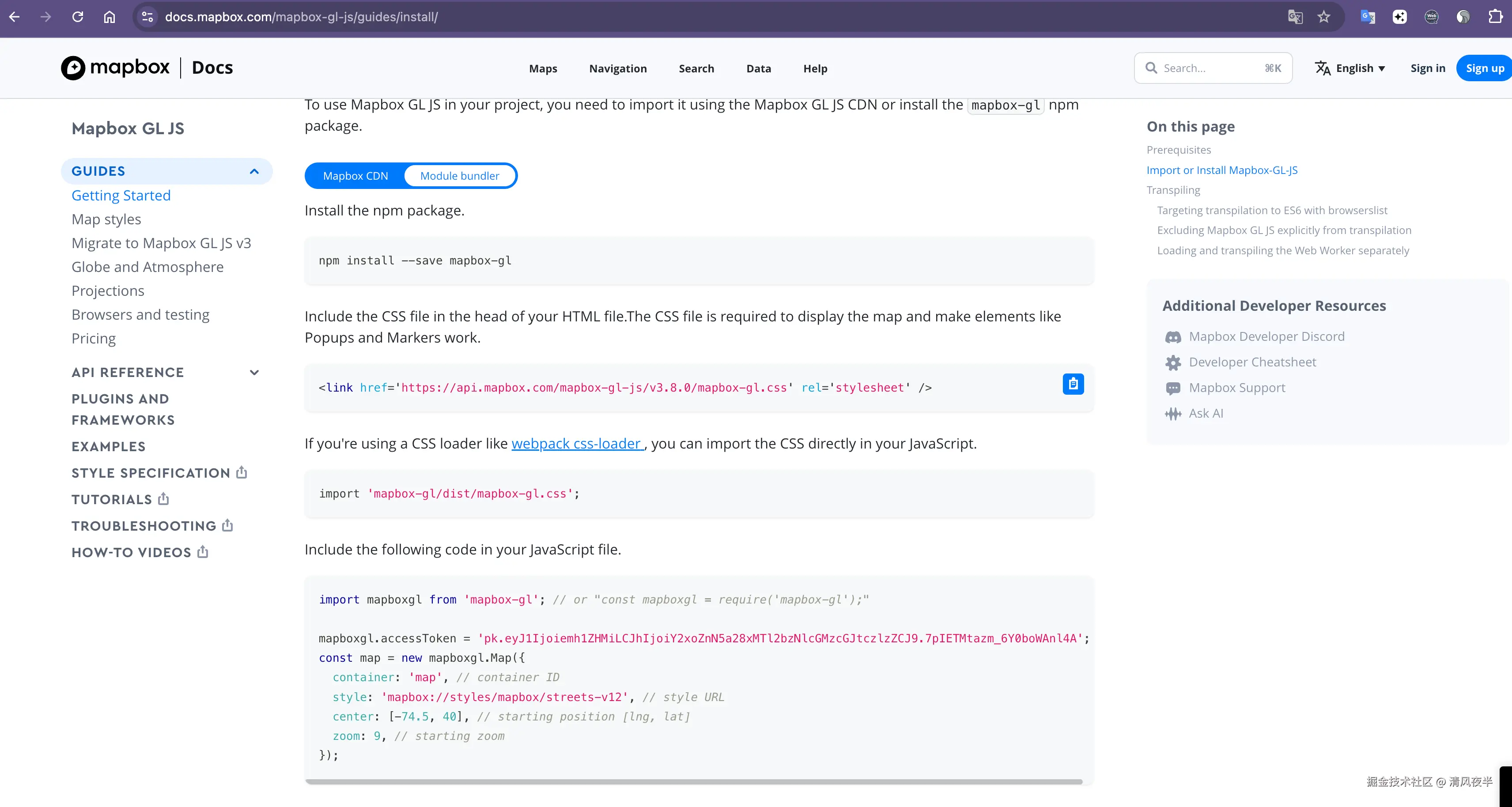Select the Module bundler option
This screenshot has width=1512, height=807.
[459, 176]
